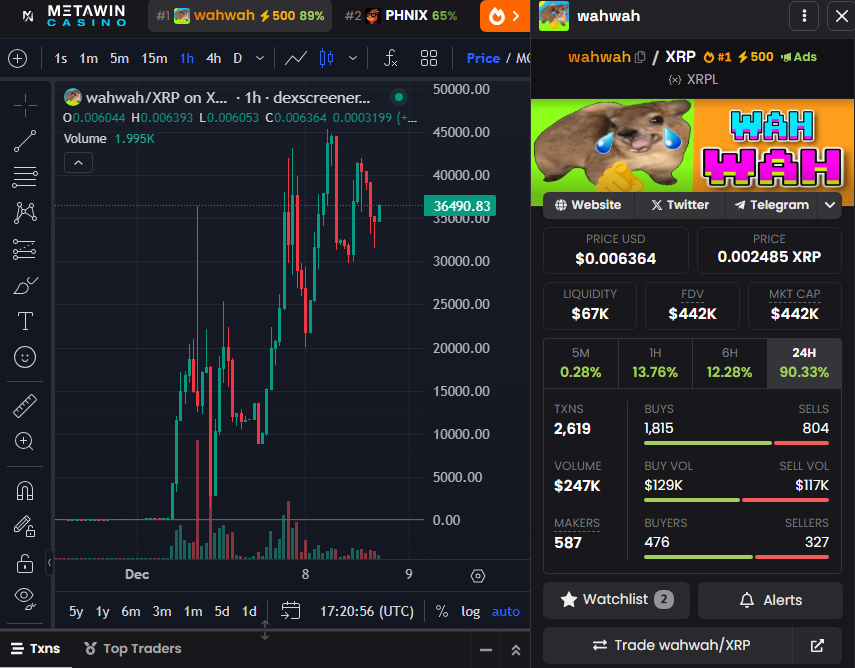Activate the zoom in tool
The image size is (855, 668).
(x=25, y=441)
